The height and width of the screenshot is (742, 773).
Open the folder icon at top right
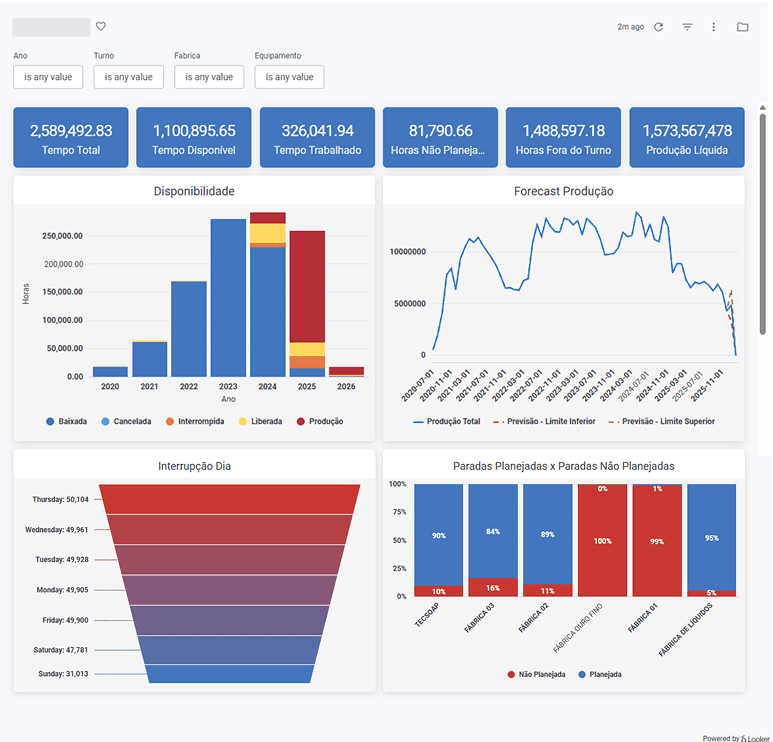[x=742, y=27]
